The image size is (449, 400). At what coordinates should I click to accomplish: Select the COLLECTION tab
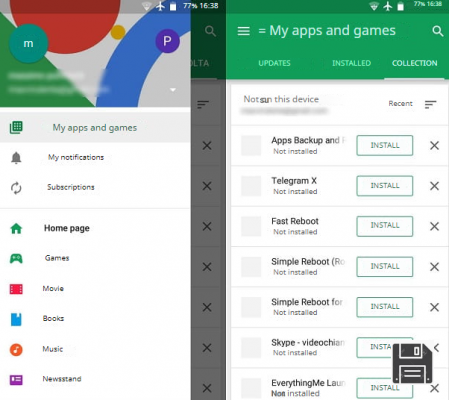(414, 63)
